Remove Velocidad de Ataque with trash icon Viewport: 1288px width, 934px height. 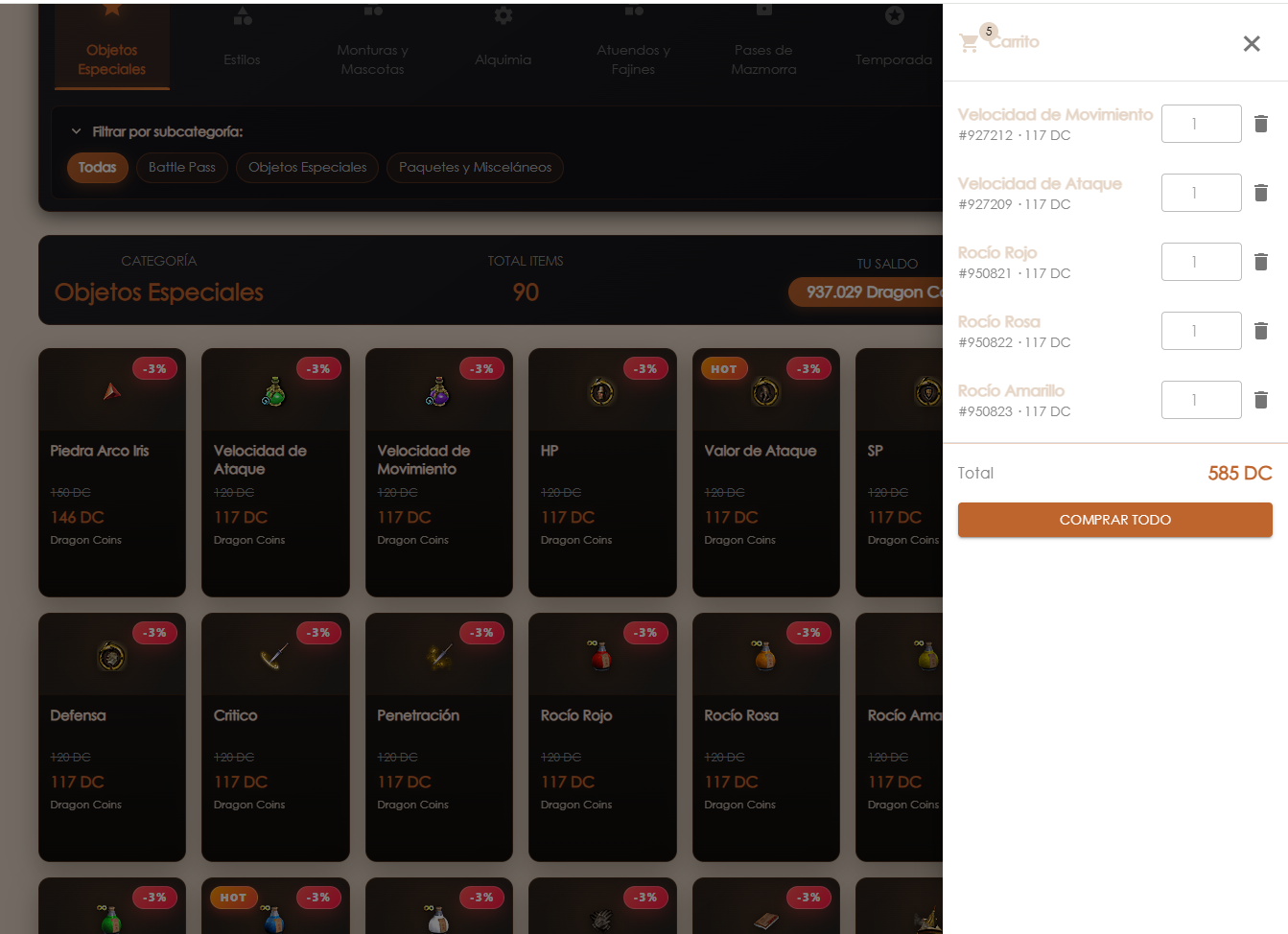coord(1261,193)
